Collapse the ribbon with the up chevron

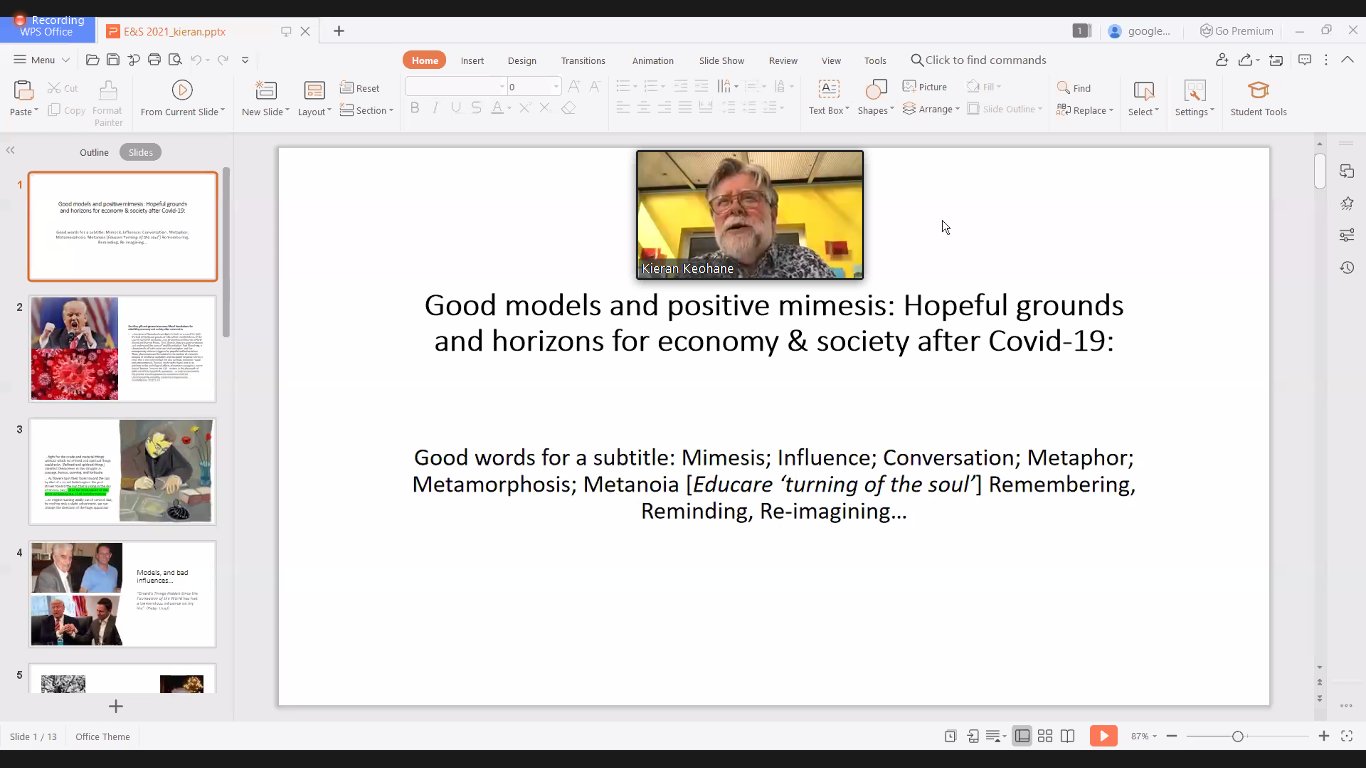[x=1346, y=60]
